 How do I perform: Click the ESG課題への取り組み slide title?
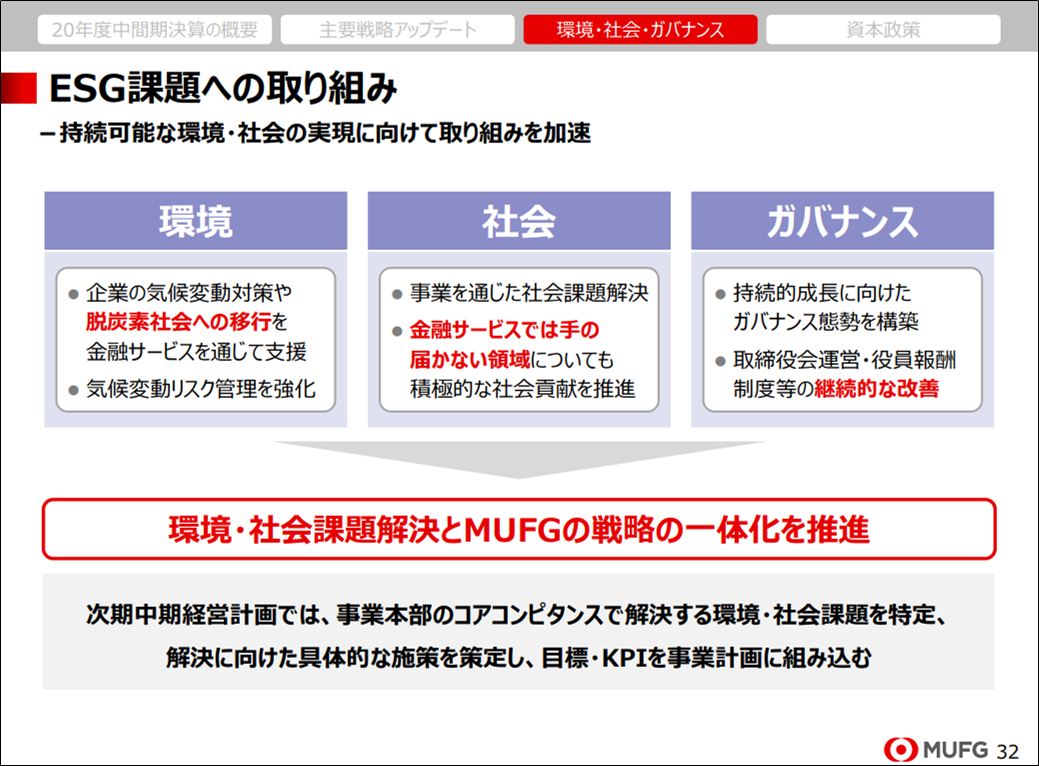point(223,88)
